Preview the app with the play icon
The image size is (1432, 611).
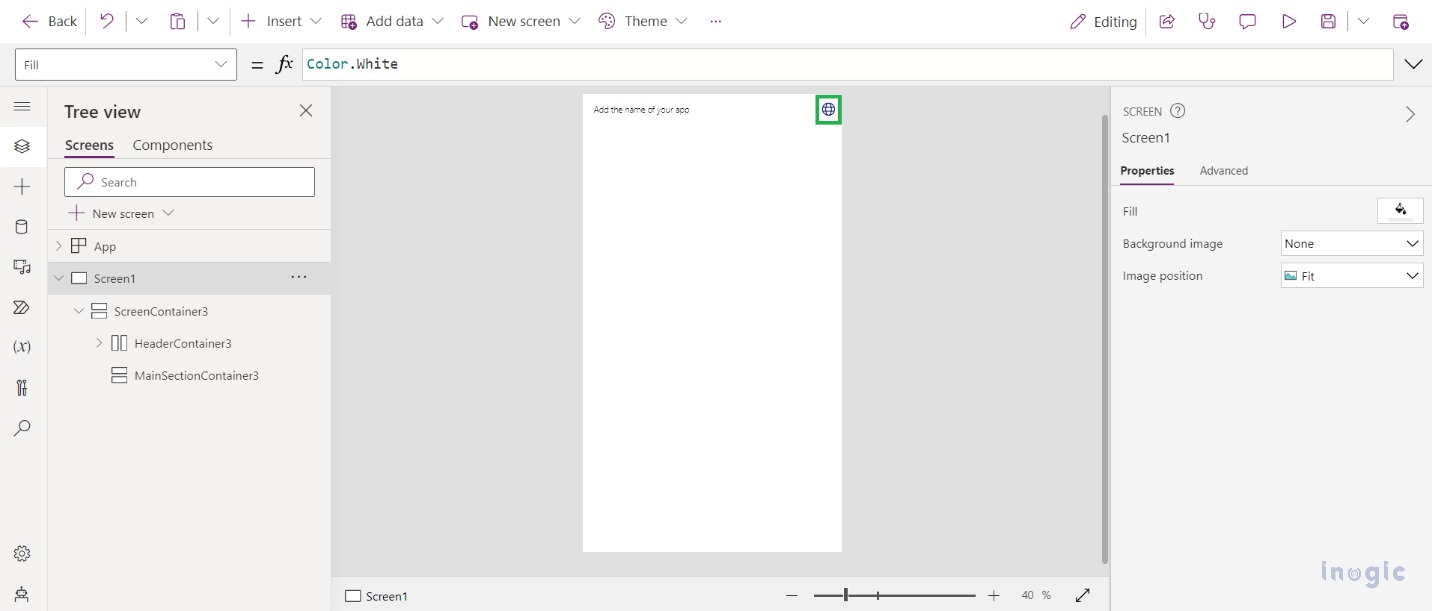1288,20
